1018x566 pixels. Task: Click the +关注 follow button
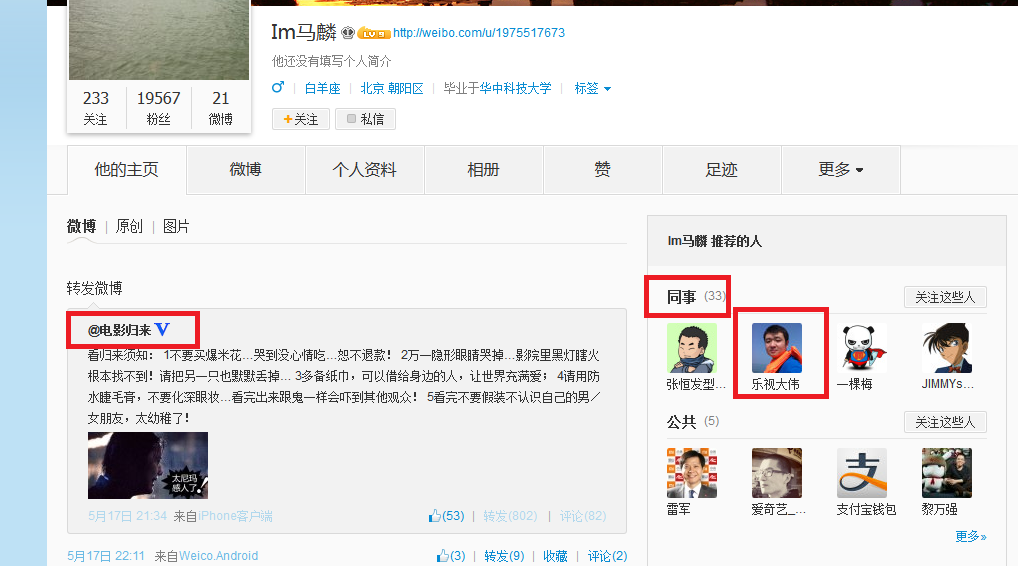point(301,119)
